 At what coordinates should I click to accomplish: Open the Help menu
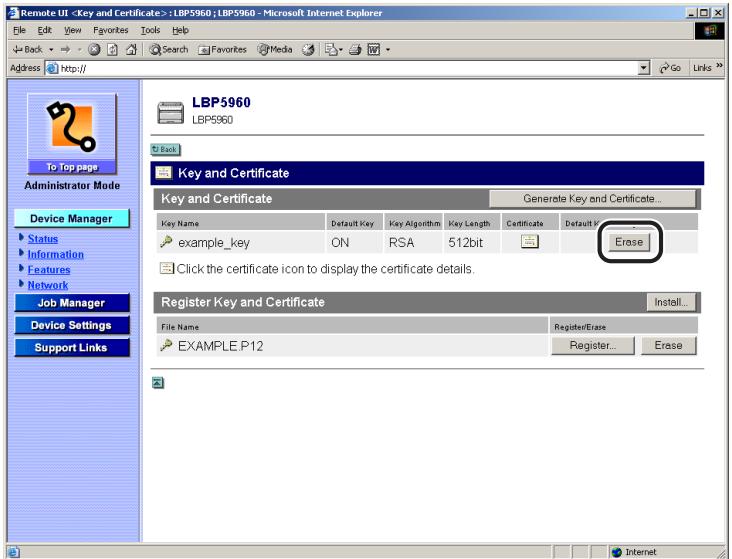pyautogui.click(x=180, y=30)
